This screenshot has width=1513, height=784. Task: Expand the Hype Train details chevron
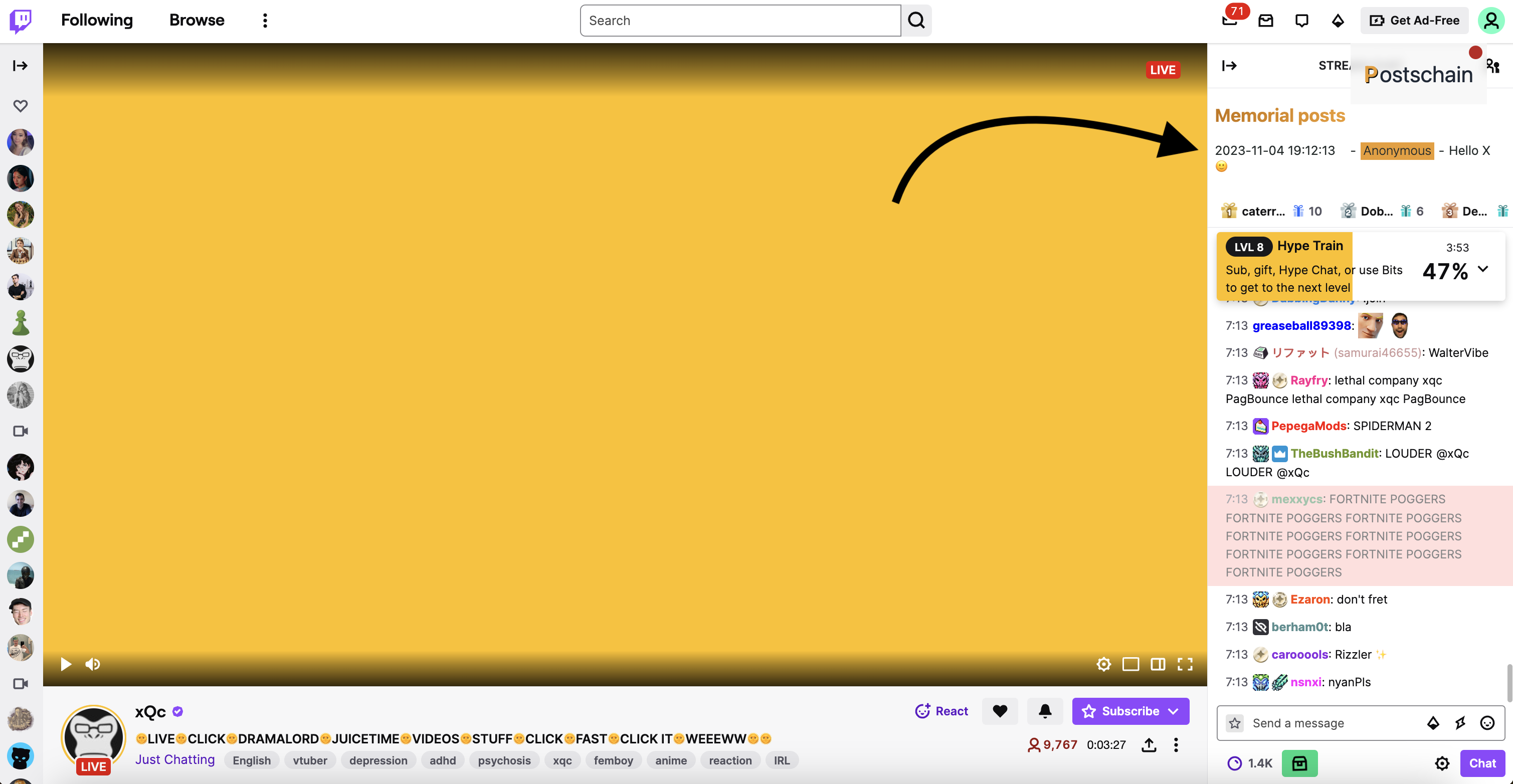pyautogui.click(x=1483, y=269)
